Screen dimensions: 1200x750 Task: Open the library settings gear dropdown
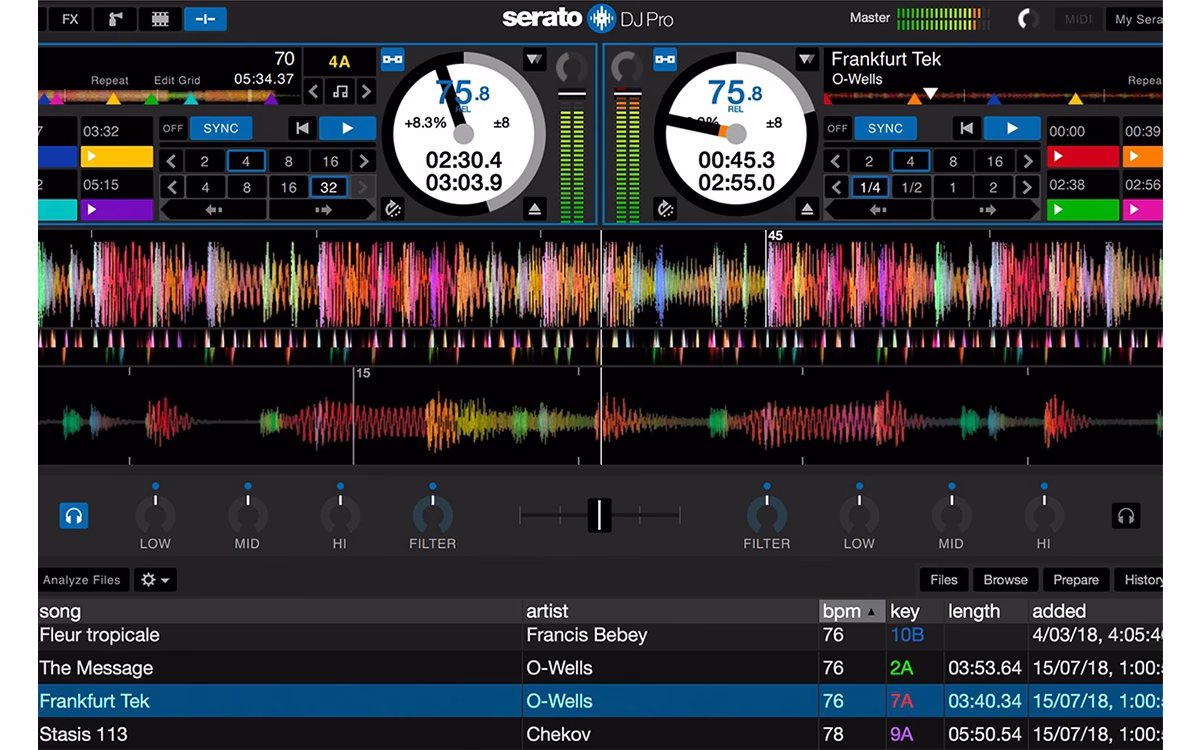[156, 580]
